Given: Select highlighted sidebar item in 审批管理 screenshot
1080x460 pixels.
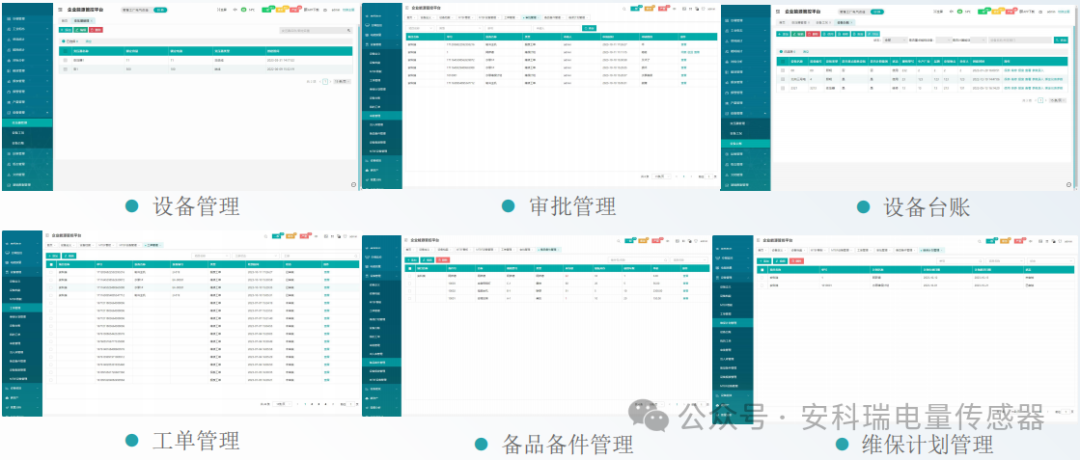Looking at the screenshot, I should tap(382, 116).
